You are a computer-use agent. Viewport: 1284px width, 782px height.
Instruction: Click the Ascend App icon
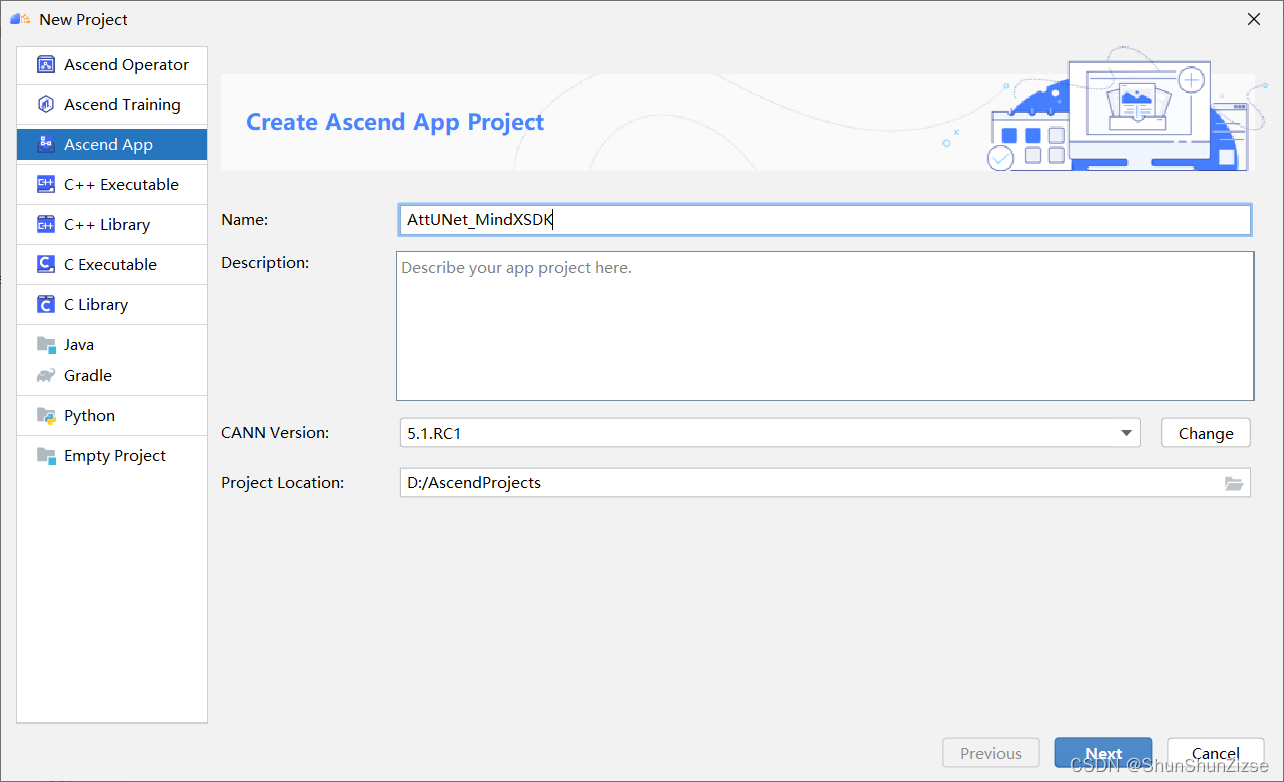click(x=45, y=145)
